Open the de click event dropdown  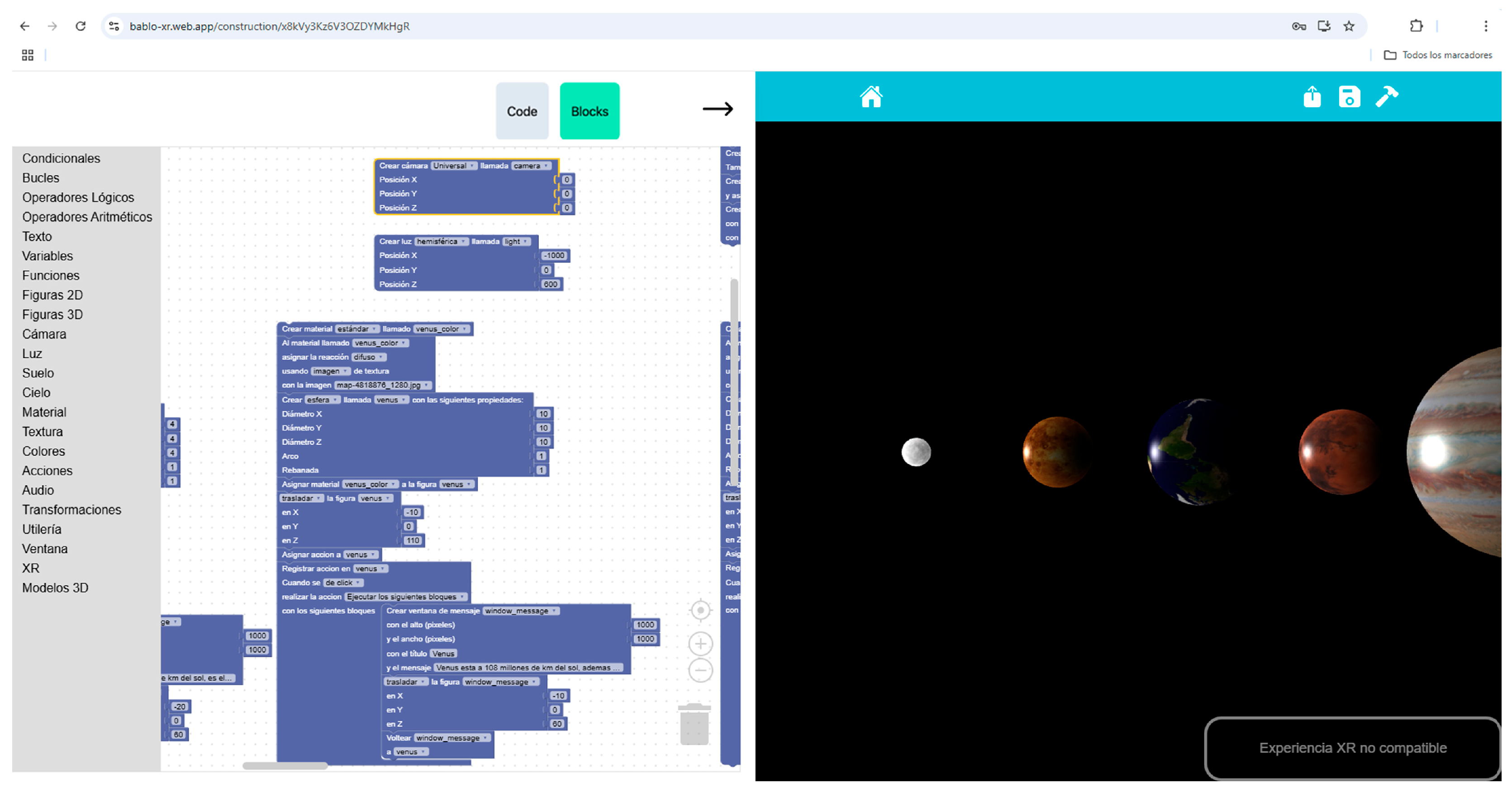tap(343, 583)
